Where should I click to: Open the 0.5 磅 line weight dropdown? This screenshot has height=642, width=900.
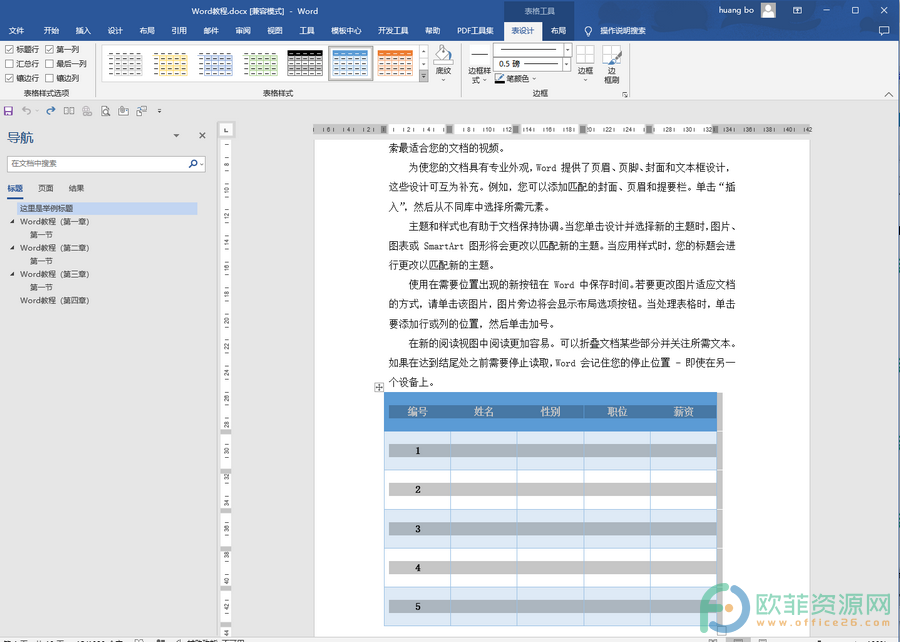[x=567, y=64]
